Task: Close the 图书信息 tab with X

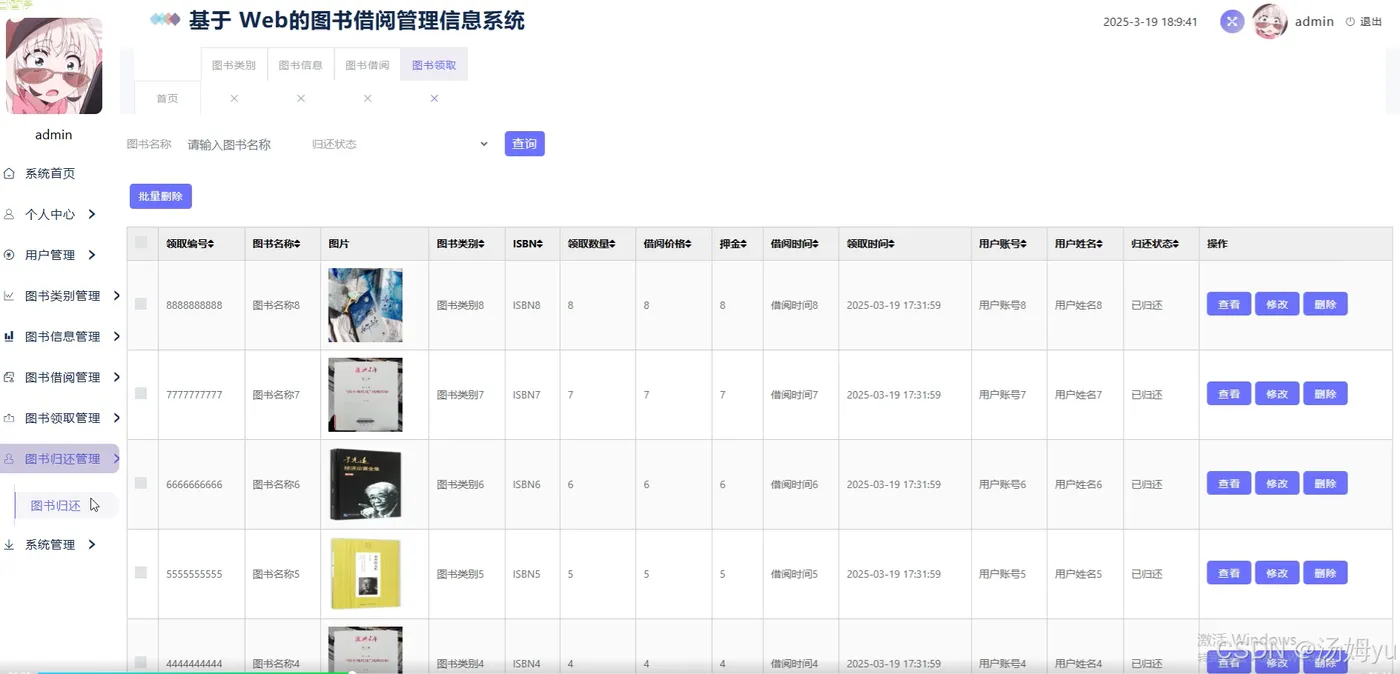Action: pos(301,98)
